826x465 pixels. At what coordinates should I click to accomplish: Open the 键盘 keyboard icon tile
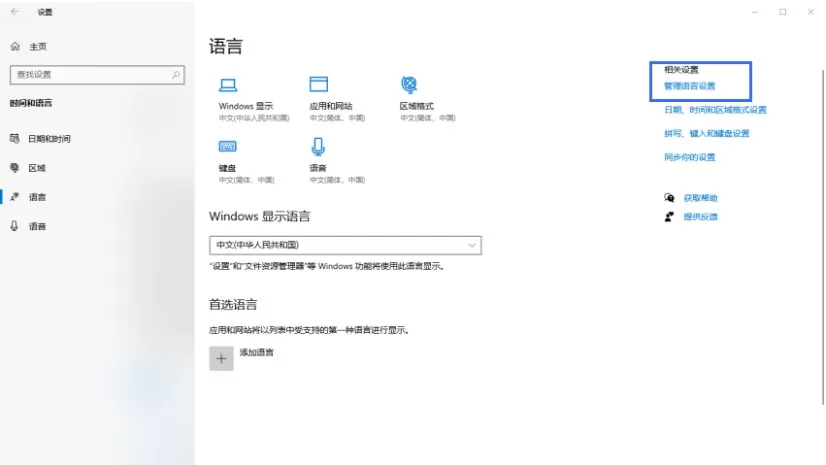point(228,146)
